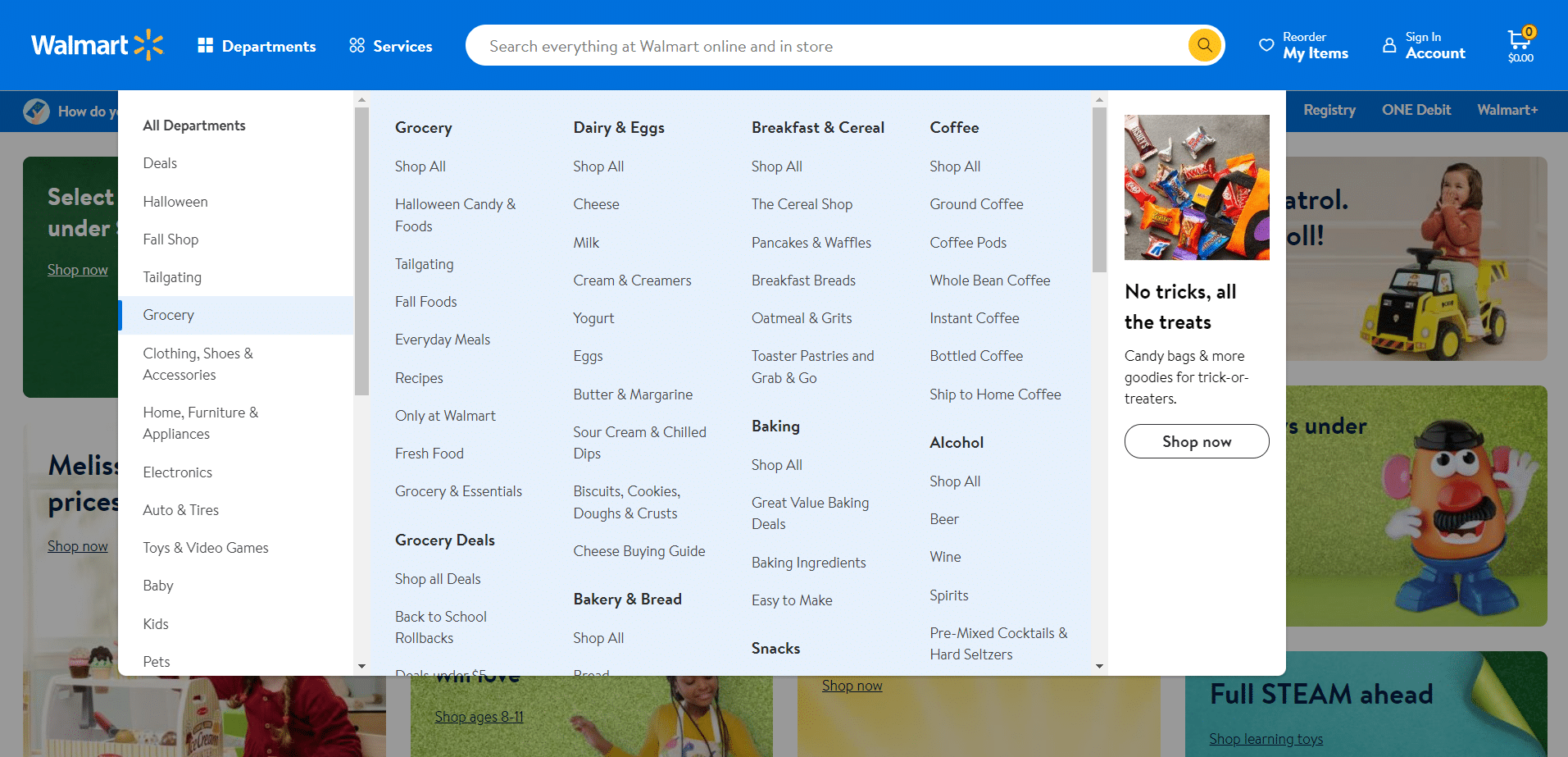Viewport: 1568px width, 757px height.
Task: Click submenu scrollbar up arrow
Action: pos(1099,100)
